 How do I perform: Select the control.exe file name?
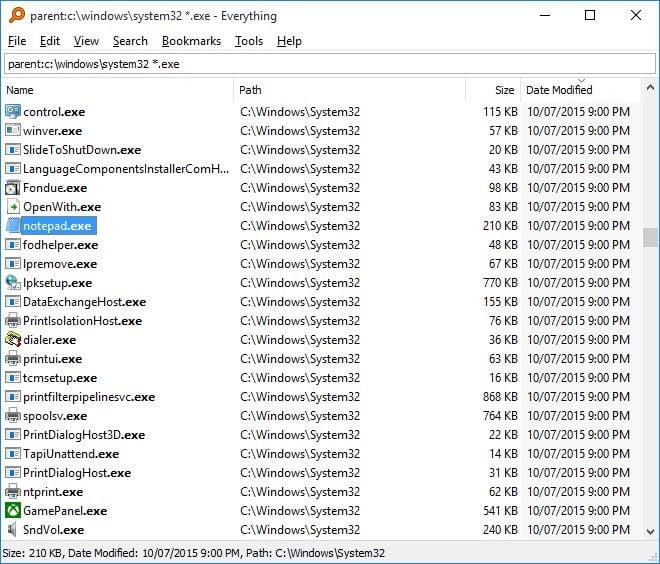(54, 112)
